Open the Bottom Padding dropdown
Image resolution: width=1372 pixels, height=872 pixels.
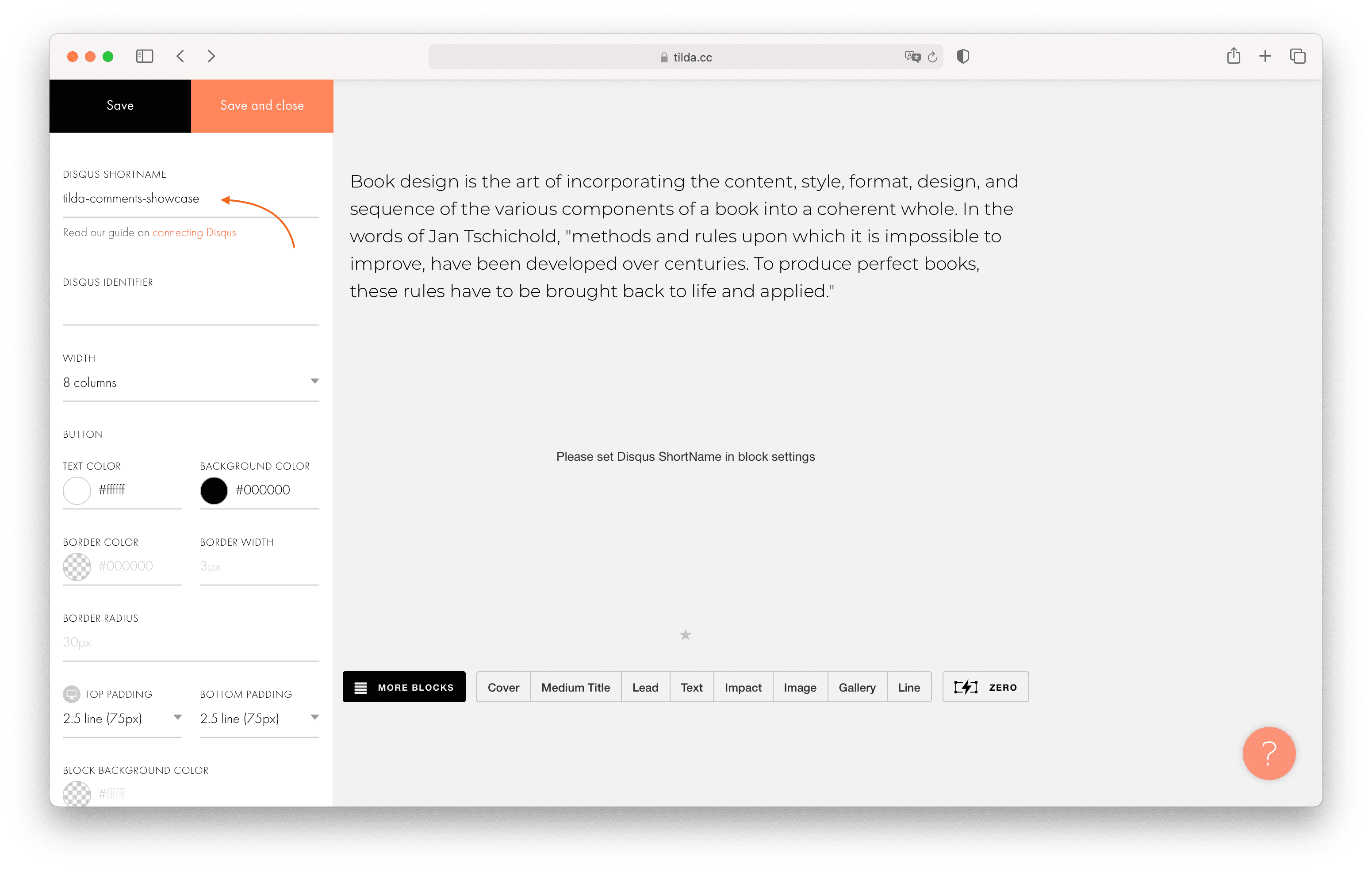(x=259, y=719)
